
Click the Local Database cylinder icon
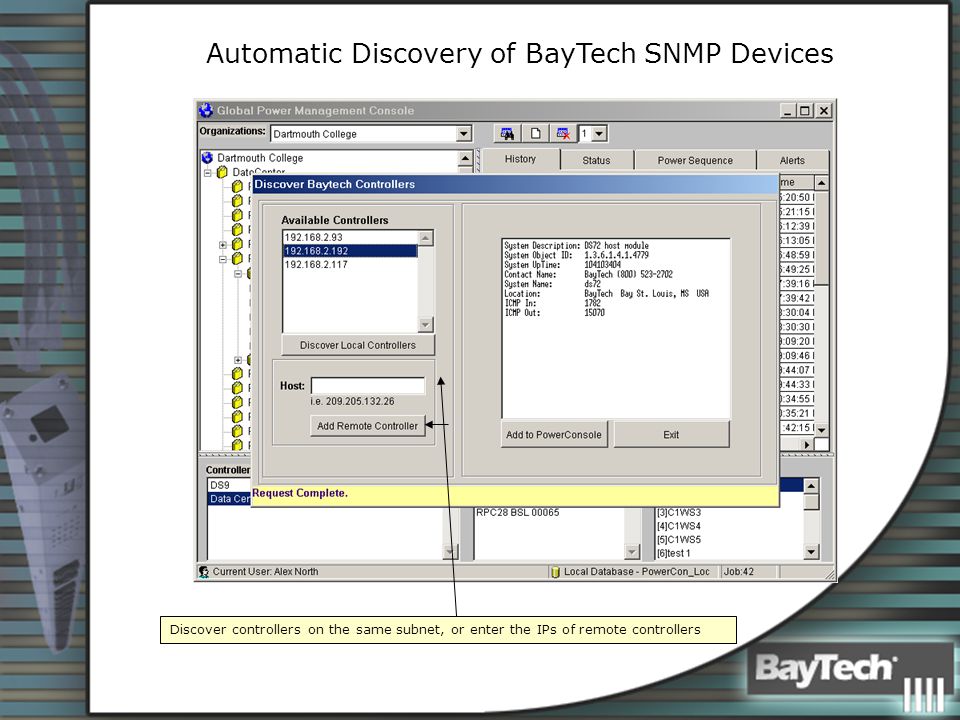tap(555, 572)
